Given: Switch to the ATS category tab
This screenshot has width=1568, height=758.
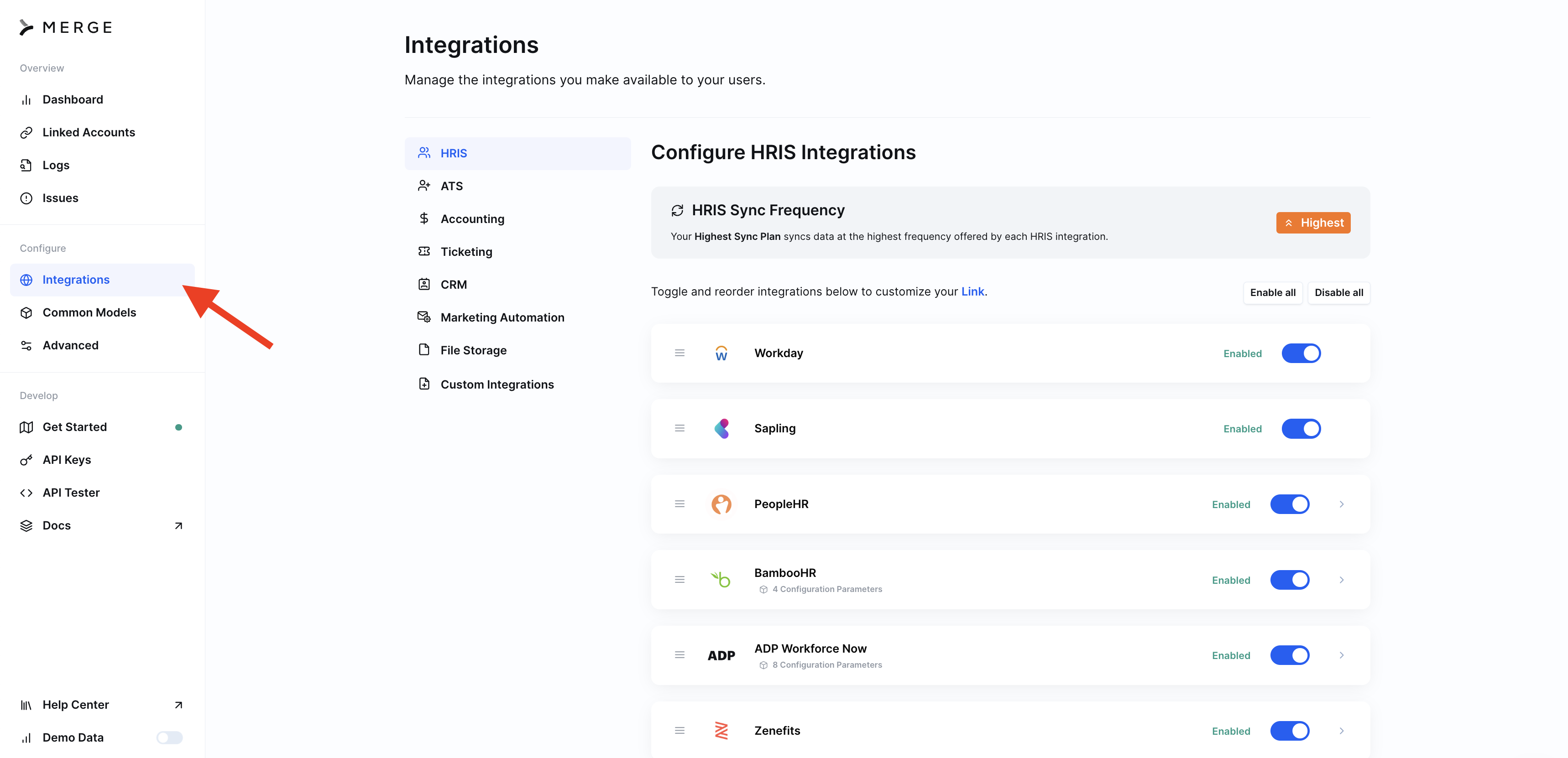Looking at the screenshot, I should pyautogui.click(x=451, y=186).
